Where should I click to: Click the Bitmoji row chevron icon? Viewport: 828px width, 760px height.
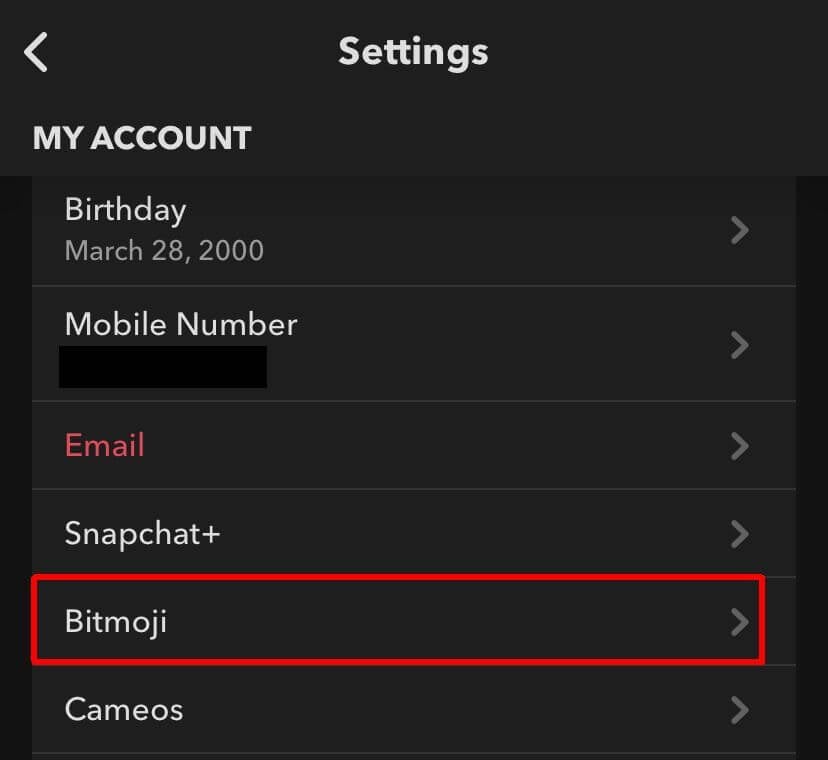coord(740,622)
